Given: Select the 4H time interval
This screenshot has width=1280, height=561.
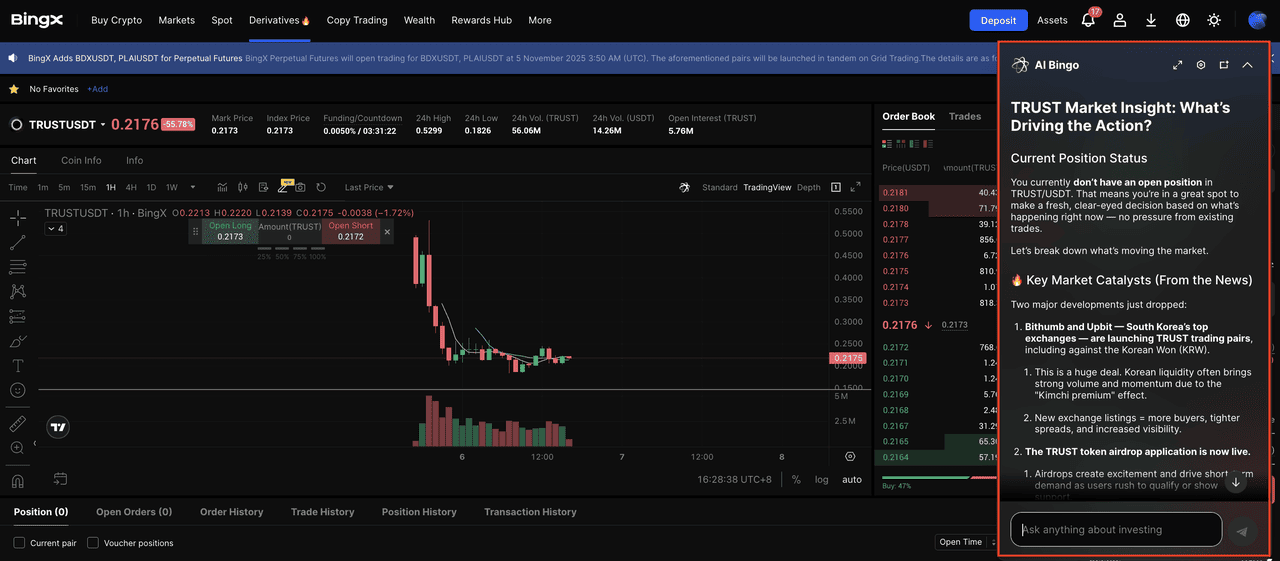Looking at the screenshot, I should tap(131, 187).
